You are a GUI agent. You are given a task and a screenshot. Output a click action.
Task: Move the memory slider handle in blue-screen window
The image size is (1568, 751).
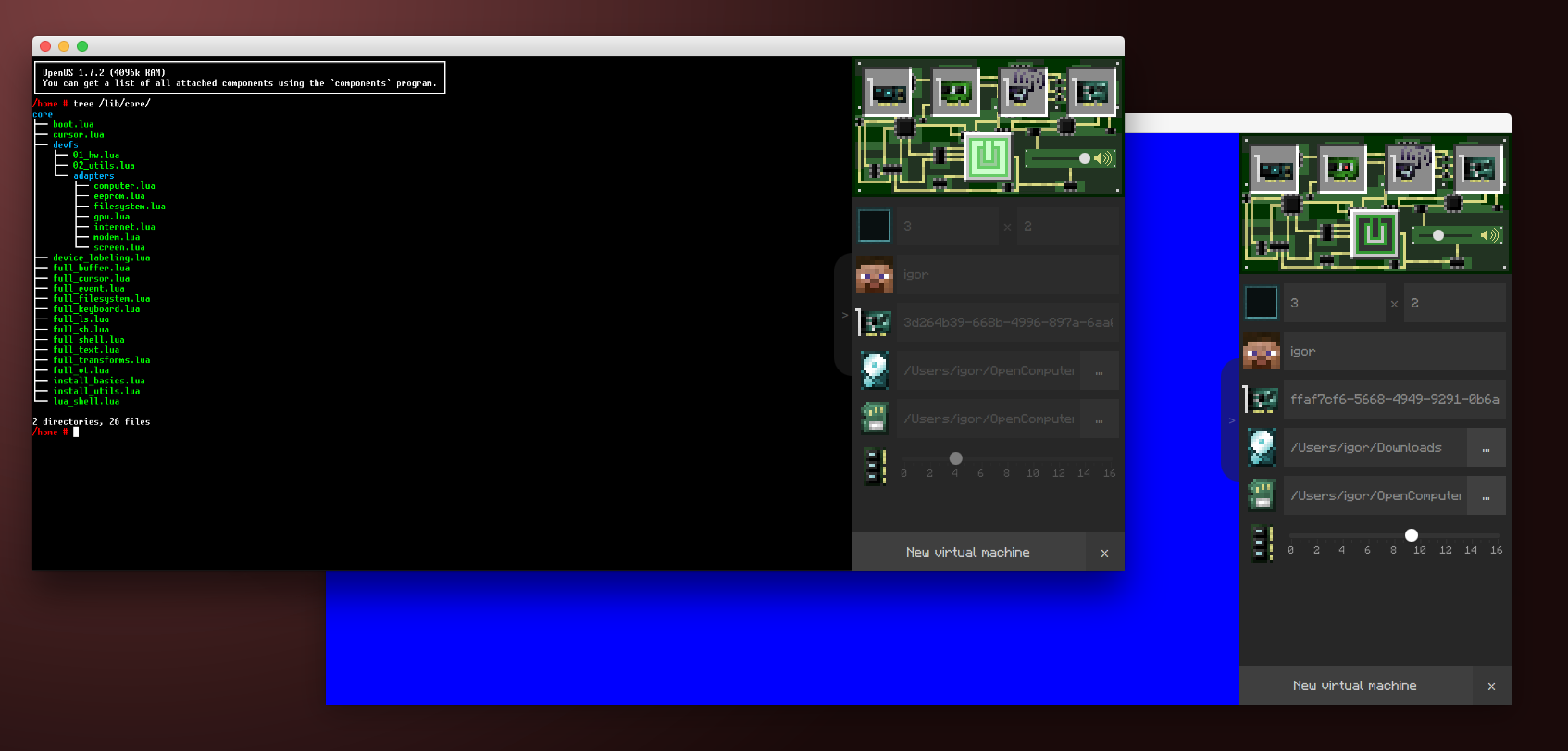pos(1412,535)
